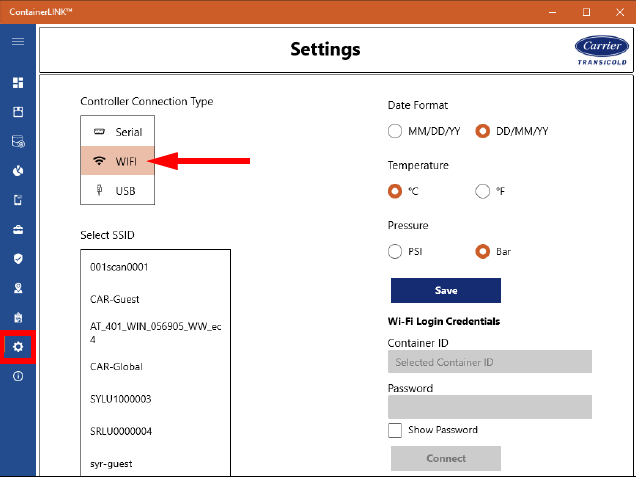The width and height of the screenshot is (636, 477).
Task: Select Bar pressure unit
Action: [483, 251]
